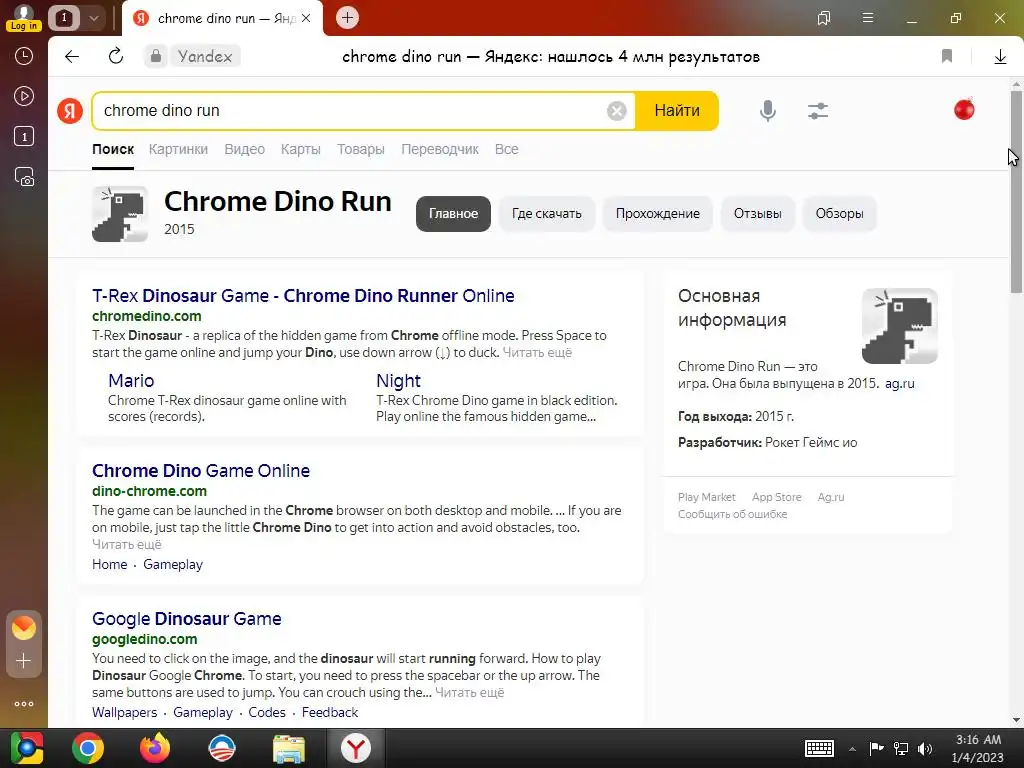Start voice search with microphone icon
Viewport: 1024px width, 768px height.
768,111
